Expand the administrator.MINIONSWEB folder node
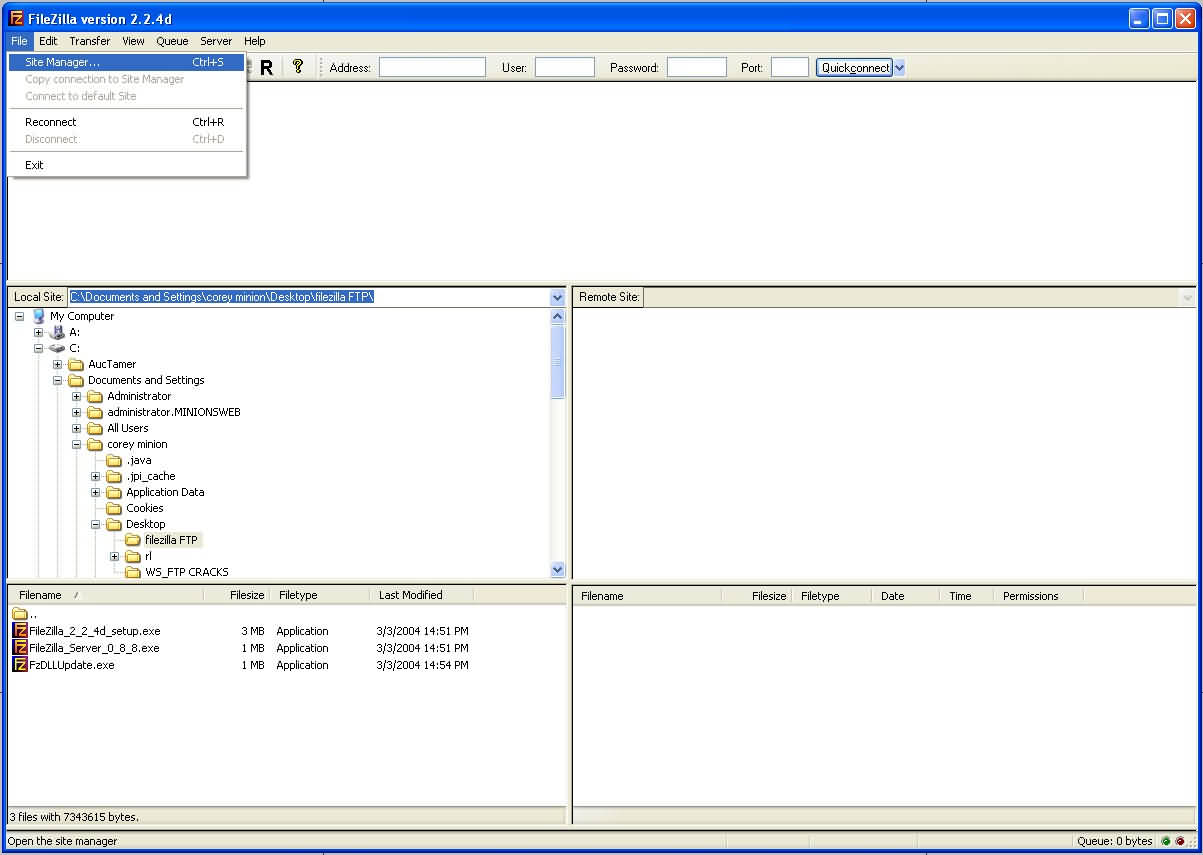The width and height of the screenshot is (1203, 855). tap(76, 412)
